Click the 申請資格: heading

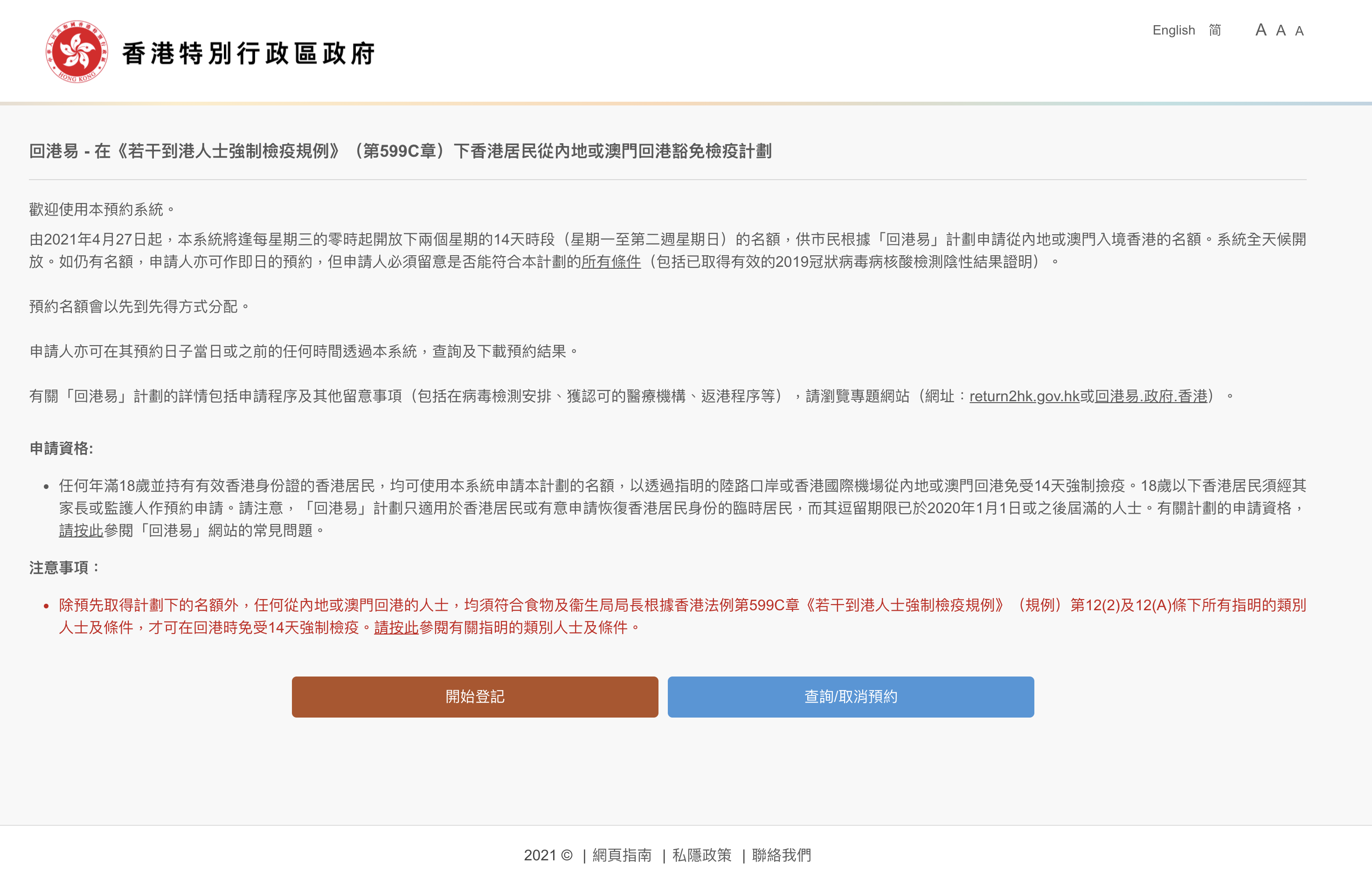[62, 449]
